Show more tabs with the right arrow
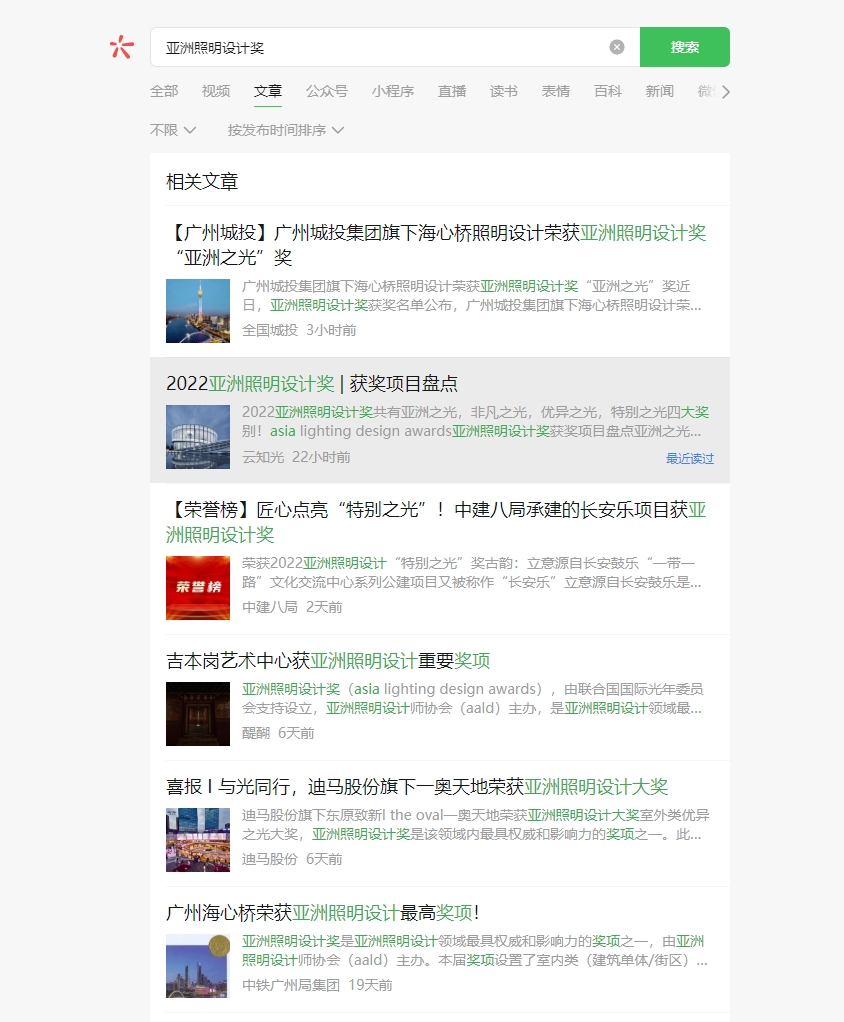 (725, 92)
